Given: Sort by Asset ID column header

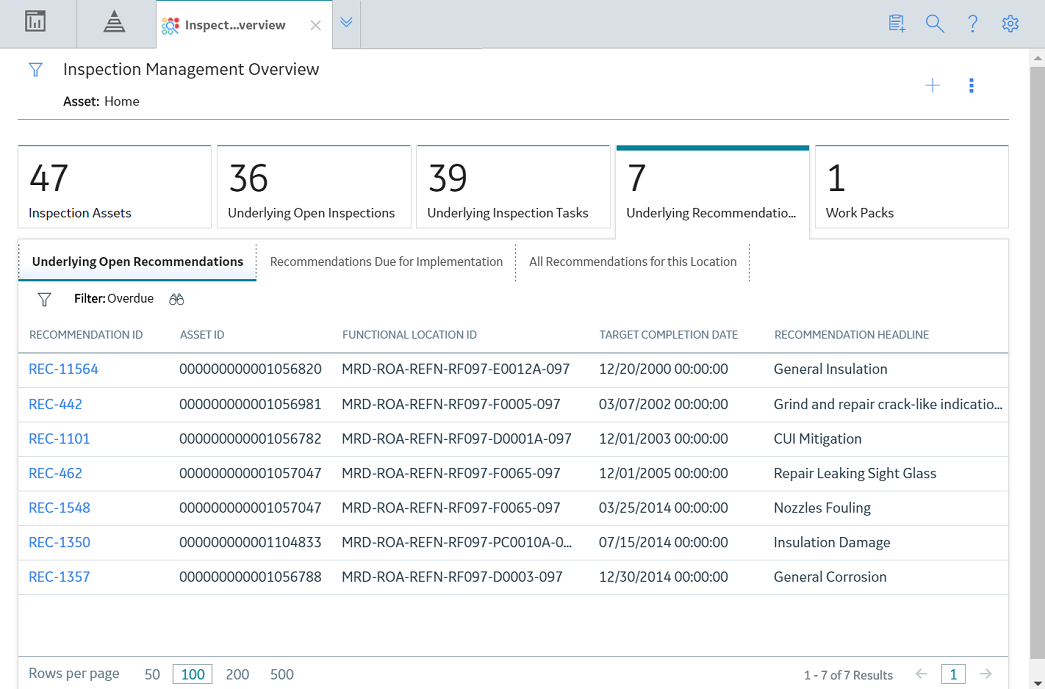Looking at the screenshot, I should pyautogui.click(x=202, y=335).
